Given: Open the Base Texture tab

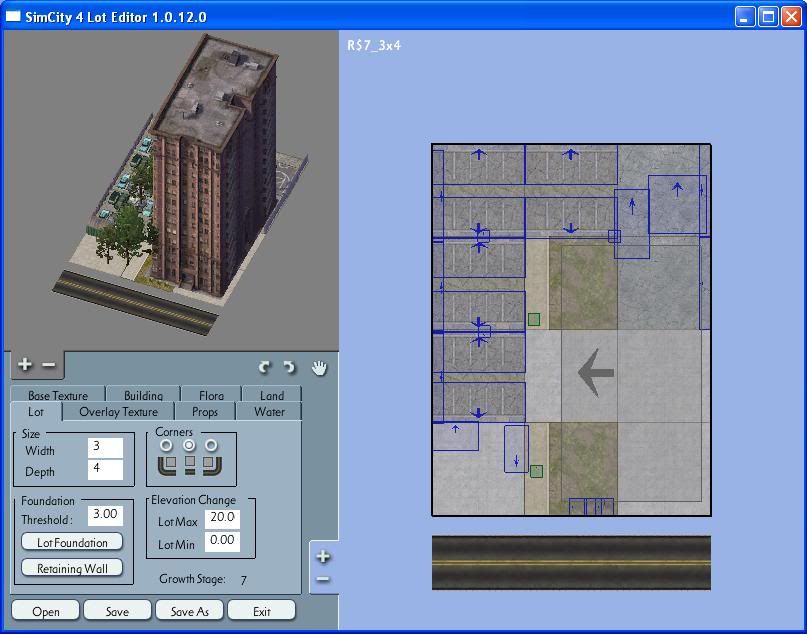Looking at the screenshot, I should pos(58,395).
